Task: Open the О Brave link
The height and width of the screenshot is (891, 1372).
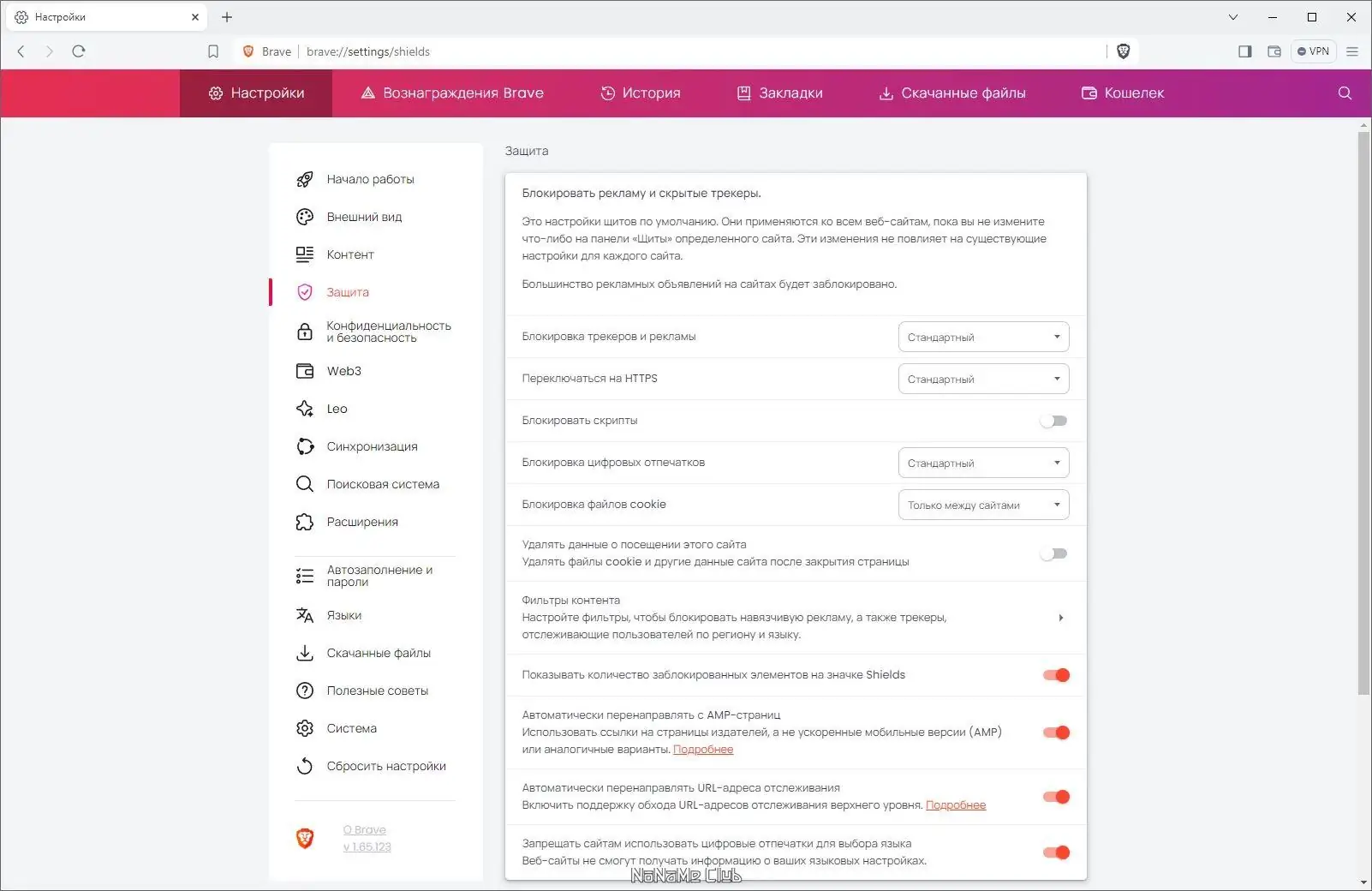Action: 365,830
